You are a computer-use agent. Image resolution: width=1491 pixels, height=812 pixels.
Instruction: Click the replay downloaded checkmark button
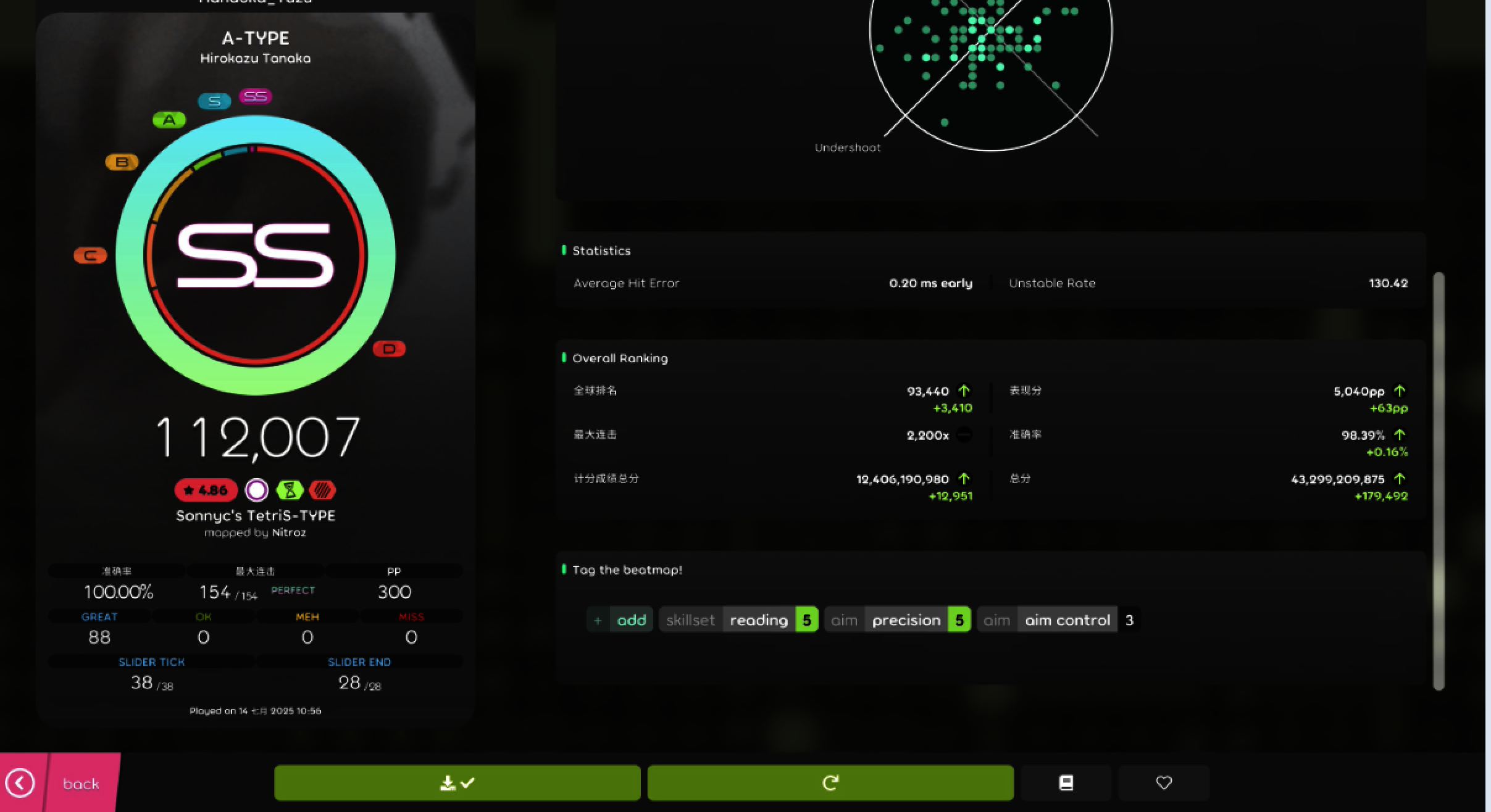[x=457, y=783]
